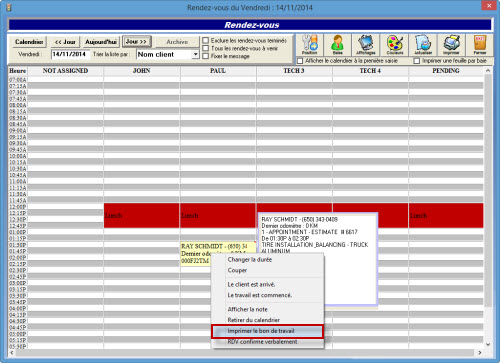This screenshot has height=363, width=500.
Task: Check Afficher le calendrier à la première saisie
Action: click(x=300, y=61)
